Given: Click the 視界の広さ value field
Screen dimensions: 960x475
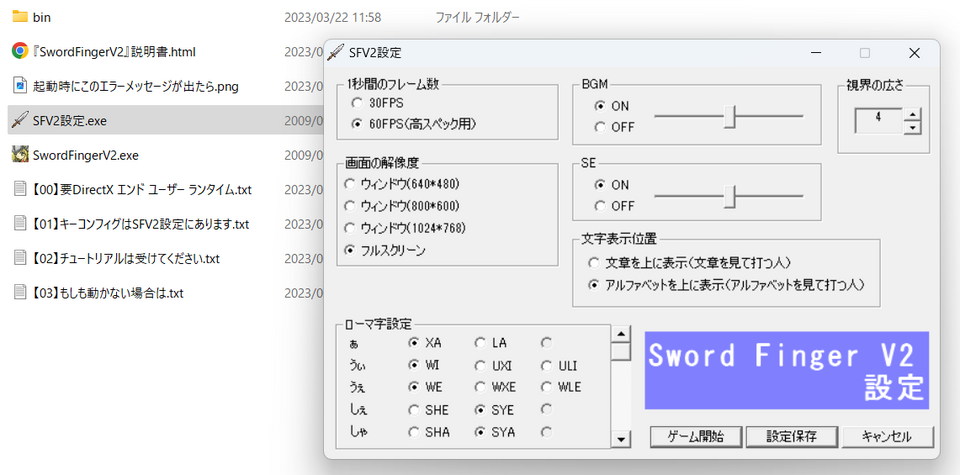Looking at the screenshot, I should coord(877,120).
